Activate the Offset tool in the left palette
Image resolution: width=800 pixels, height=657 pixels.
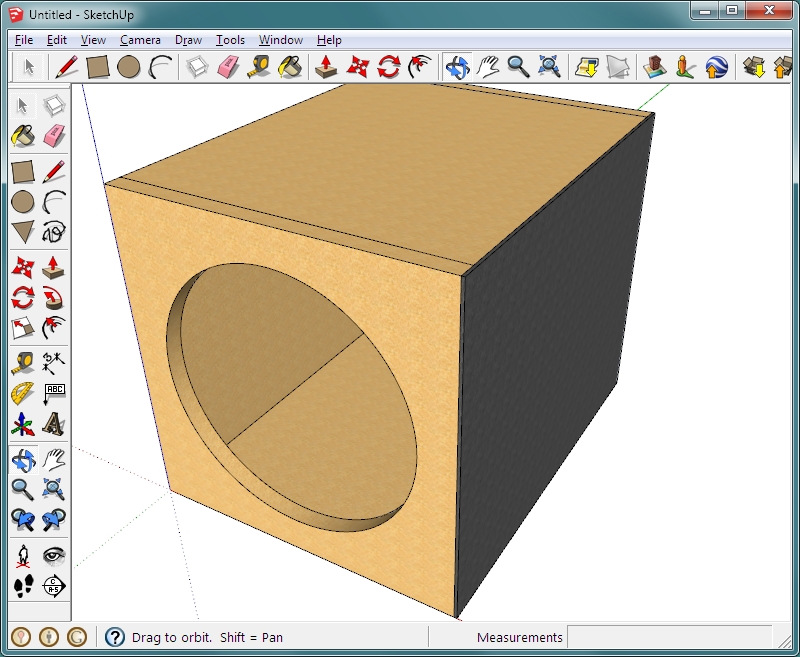point(54,328)
